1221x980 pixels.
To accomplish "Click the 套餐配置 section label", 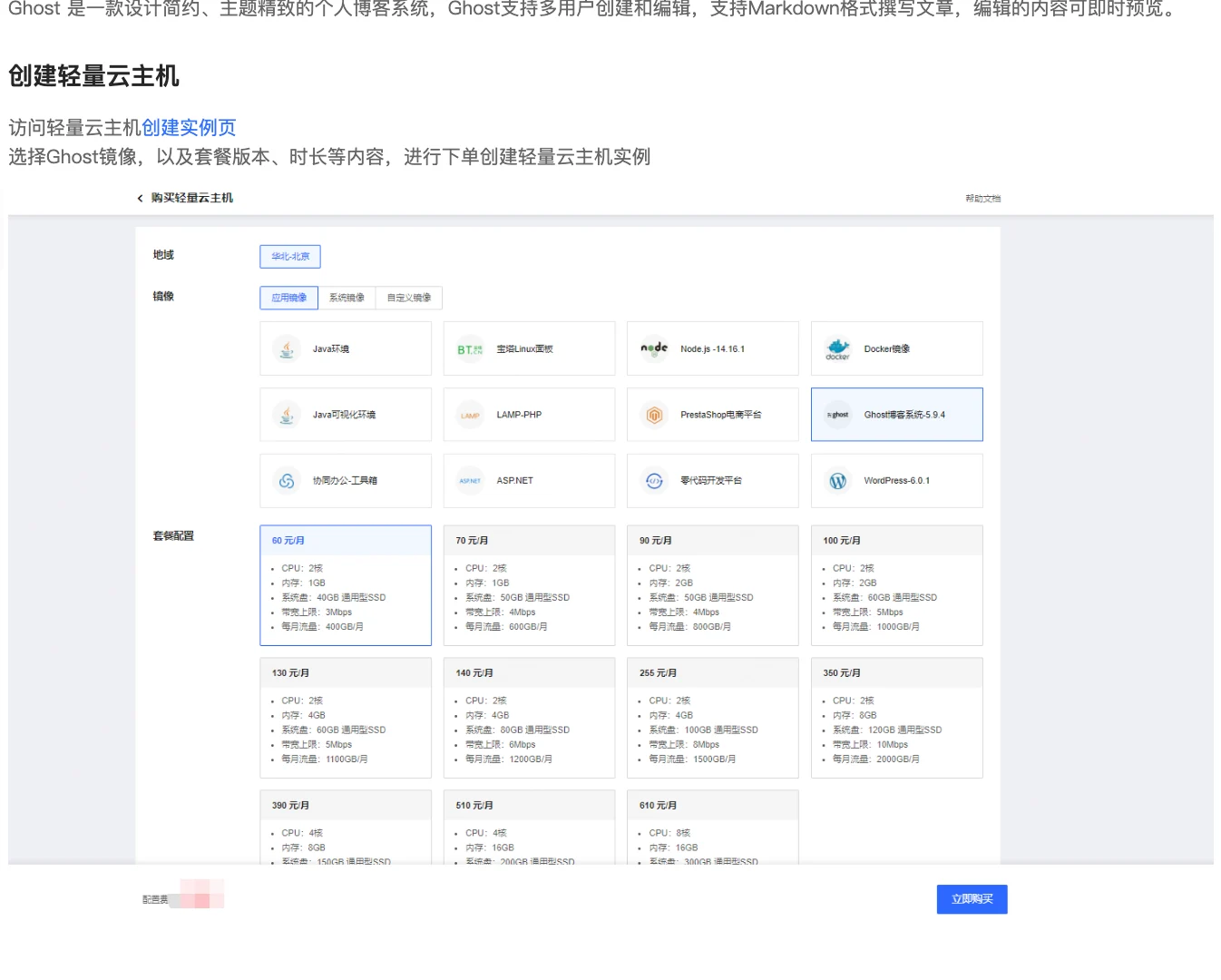I will (x=173, y=536).
